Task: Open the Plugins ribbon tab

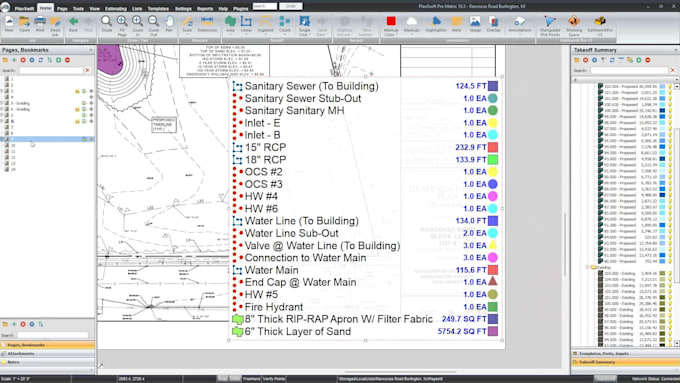Action: pyautogui.click(x=241, y=8)
